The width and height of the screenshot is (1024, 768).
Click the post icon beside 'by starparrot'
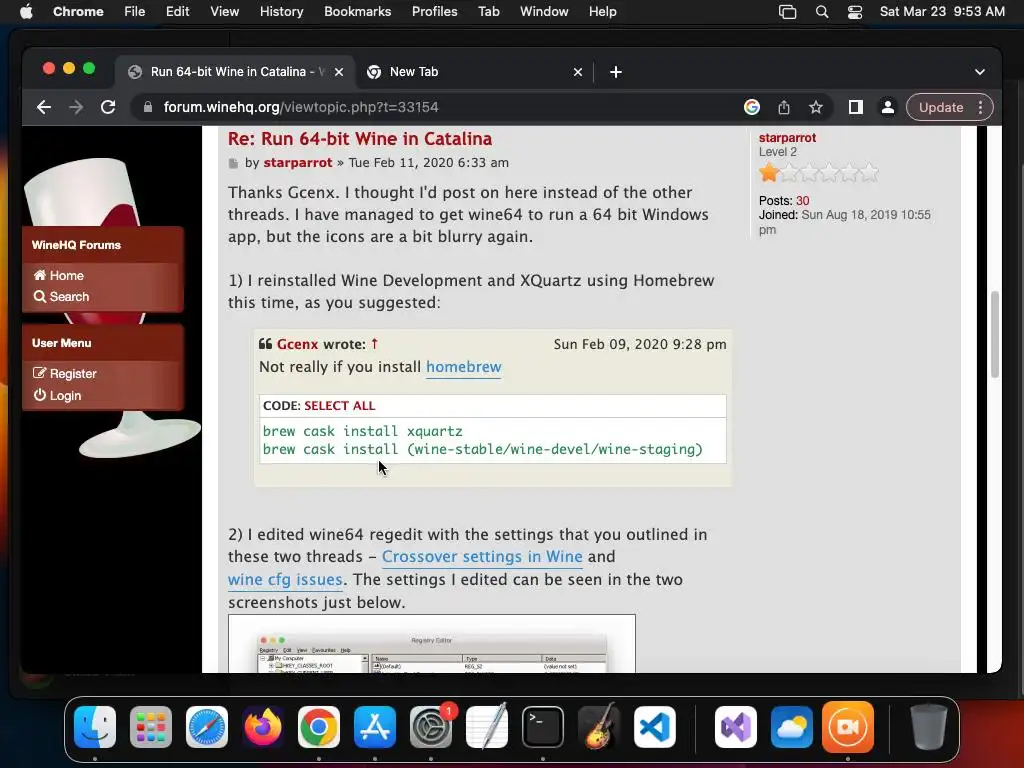click(233, 163)
